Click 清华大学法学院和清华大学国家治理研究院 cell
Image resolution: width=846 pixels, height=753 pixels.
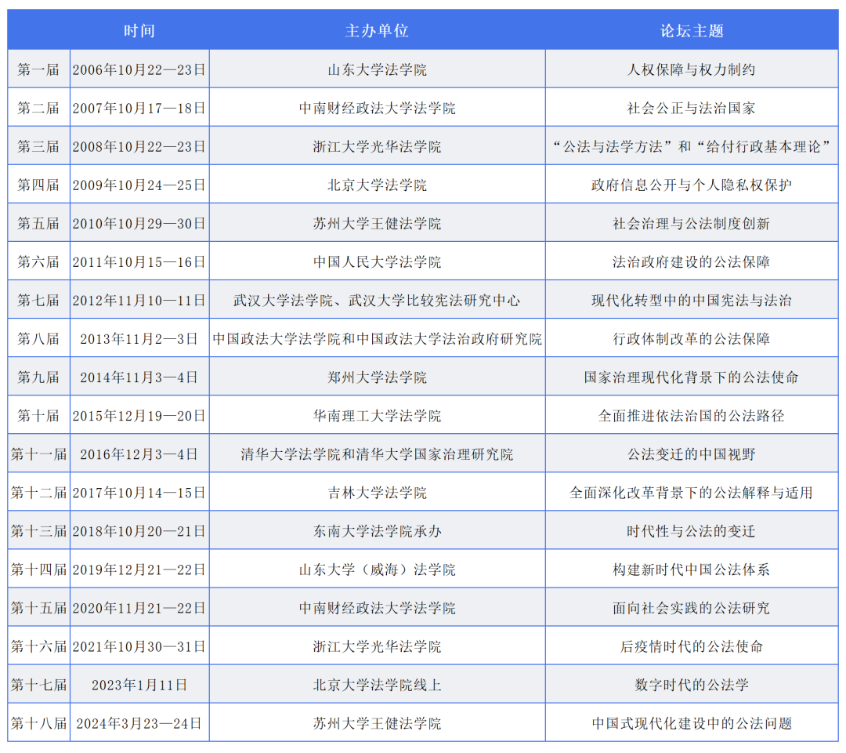click(x=377, y=454)
